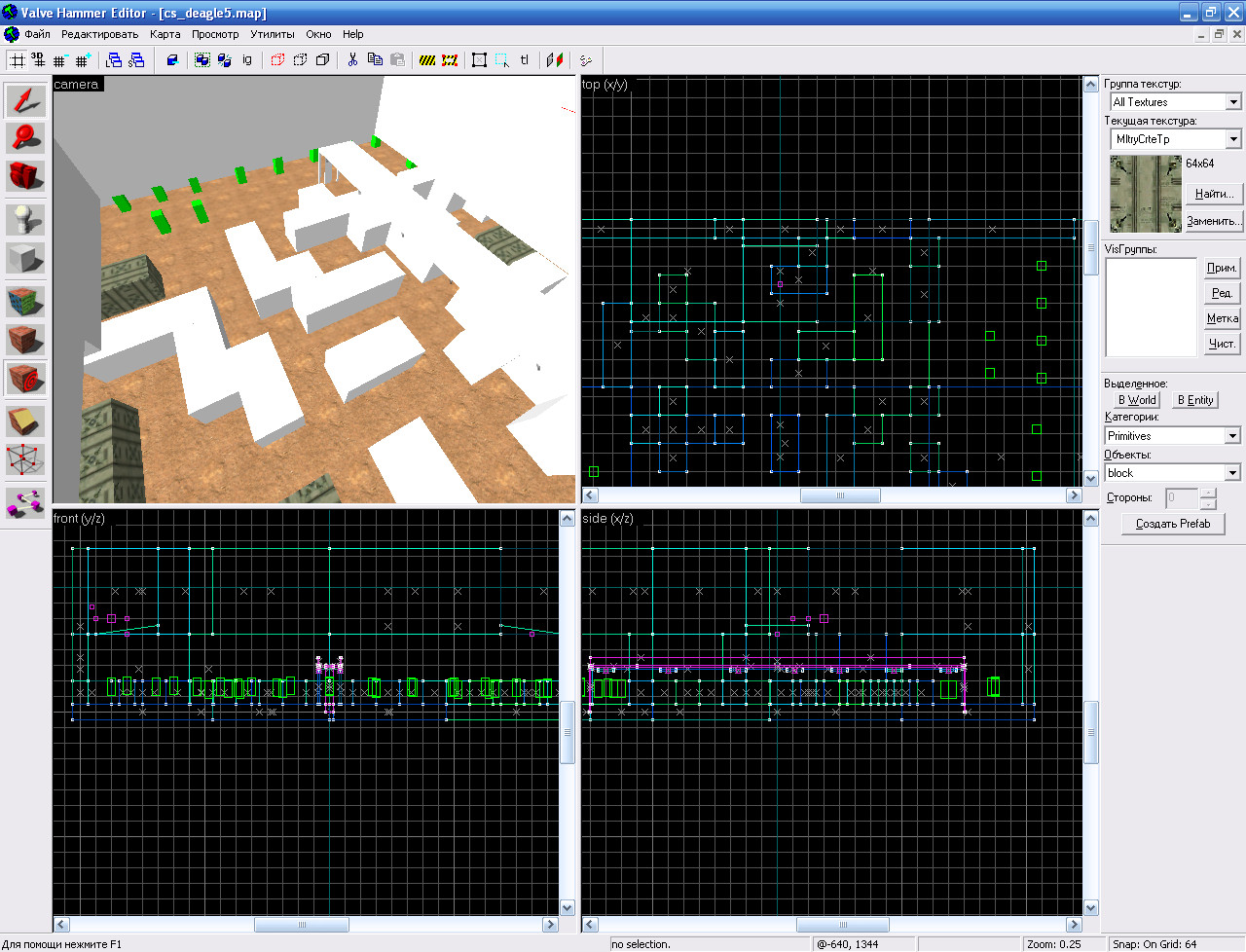Click the MltryCrteTp texture preview thumbnail
The height and width of the screenshot is (952, 1246).
(1146, 193)
